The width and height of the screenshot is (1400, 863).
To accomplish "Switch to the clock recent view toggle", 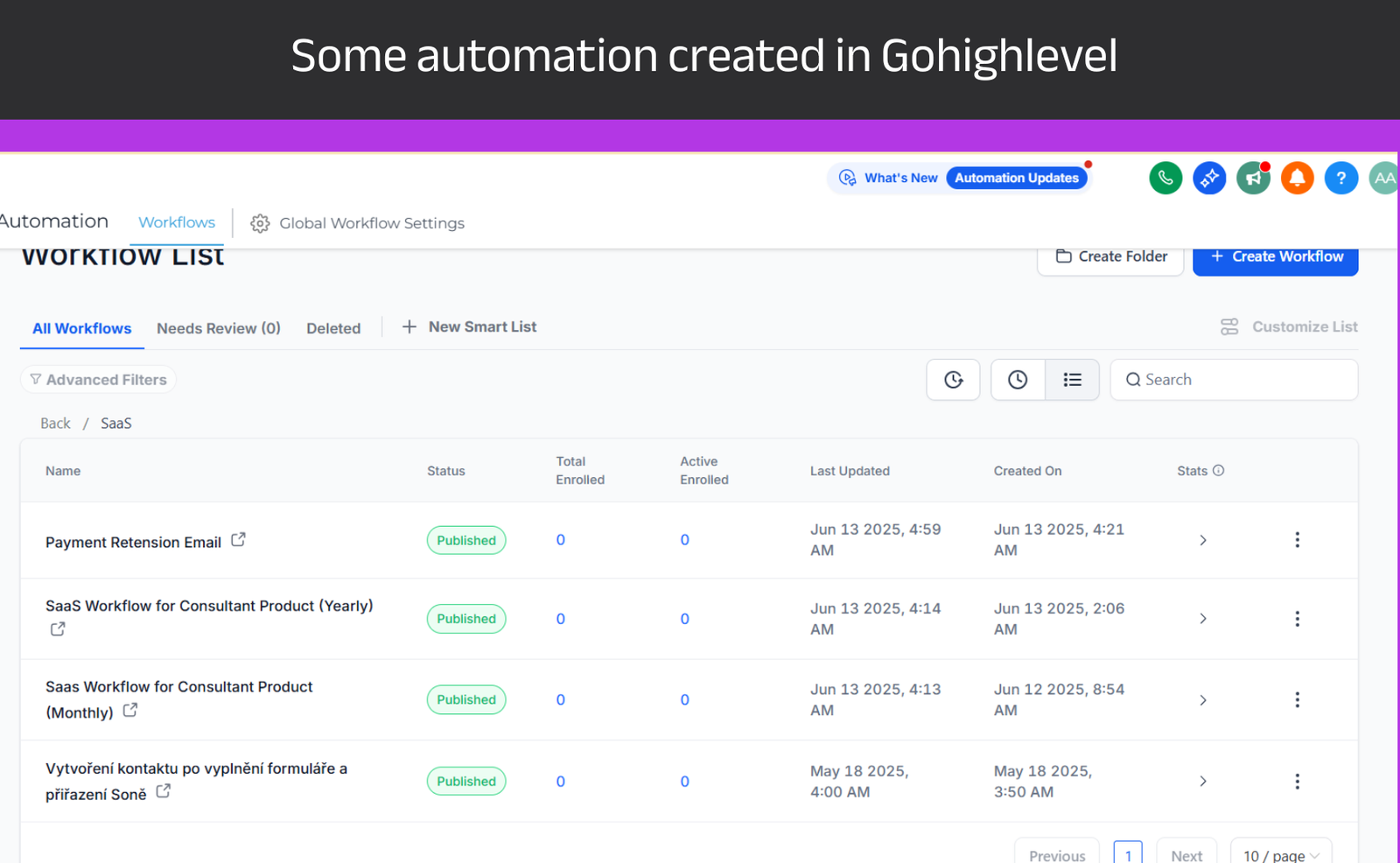I will [x=1018, y=380].
